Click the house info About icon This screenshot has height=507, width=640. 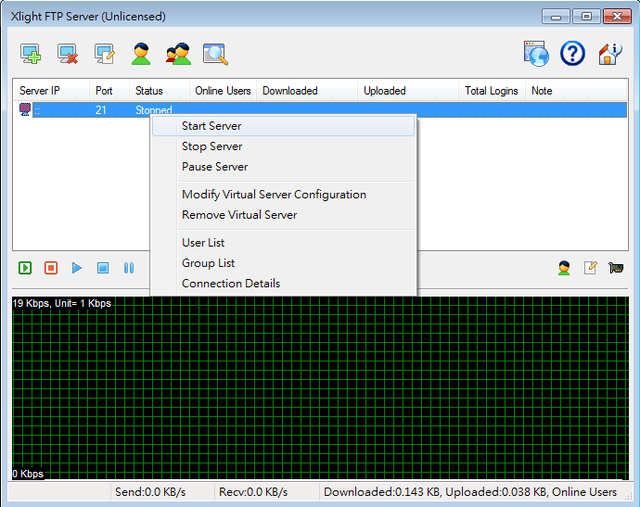tap(610, 54)
